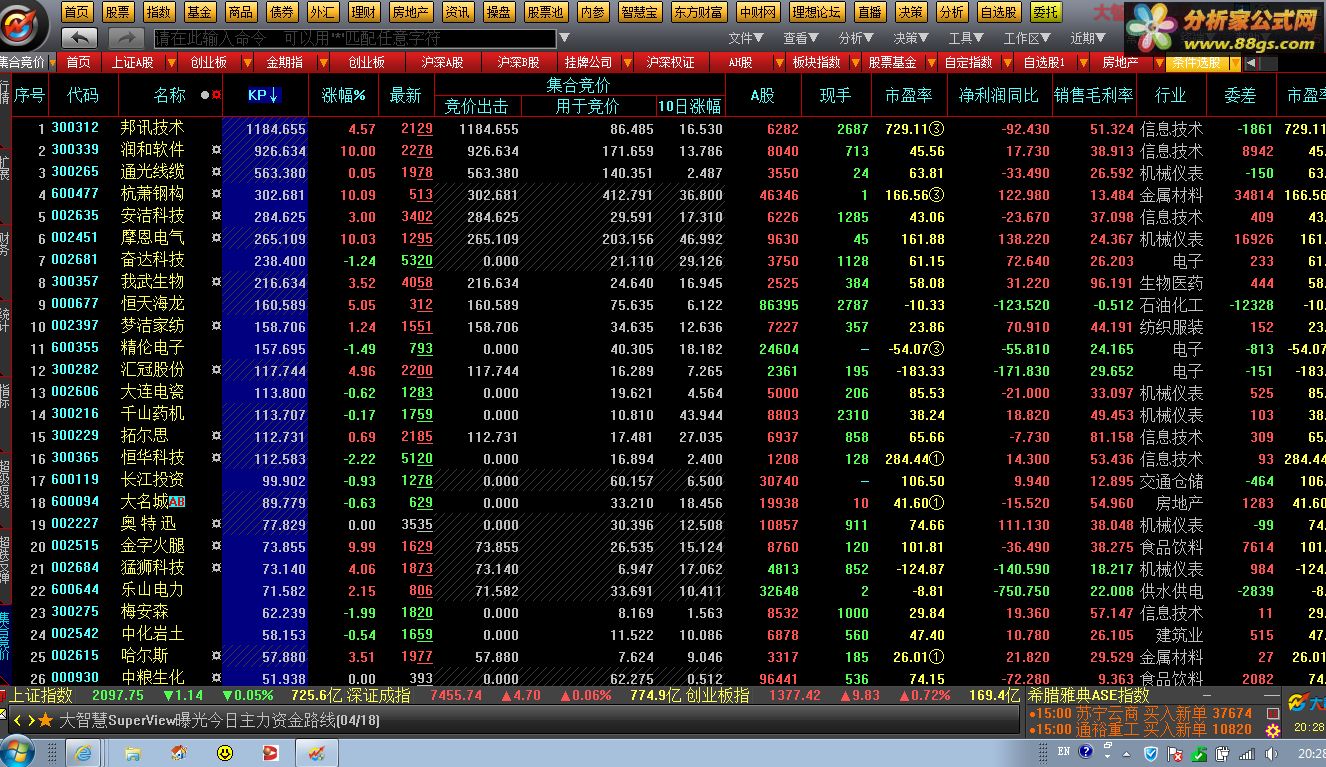Open the 分析 dropdown menu

coord(856,39)
